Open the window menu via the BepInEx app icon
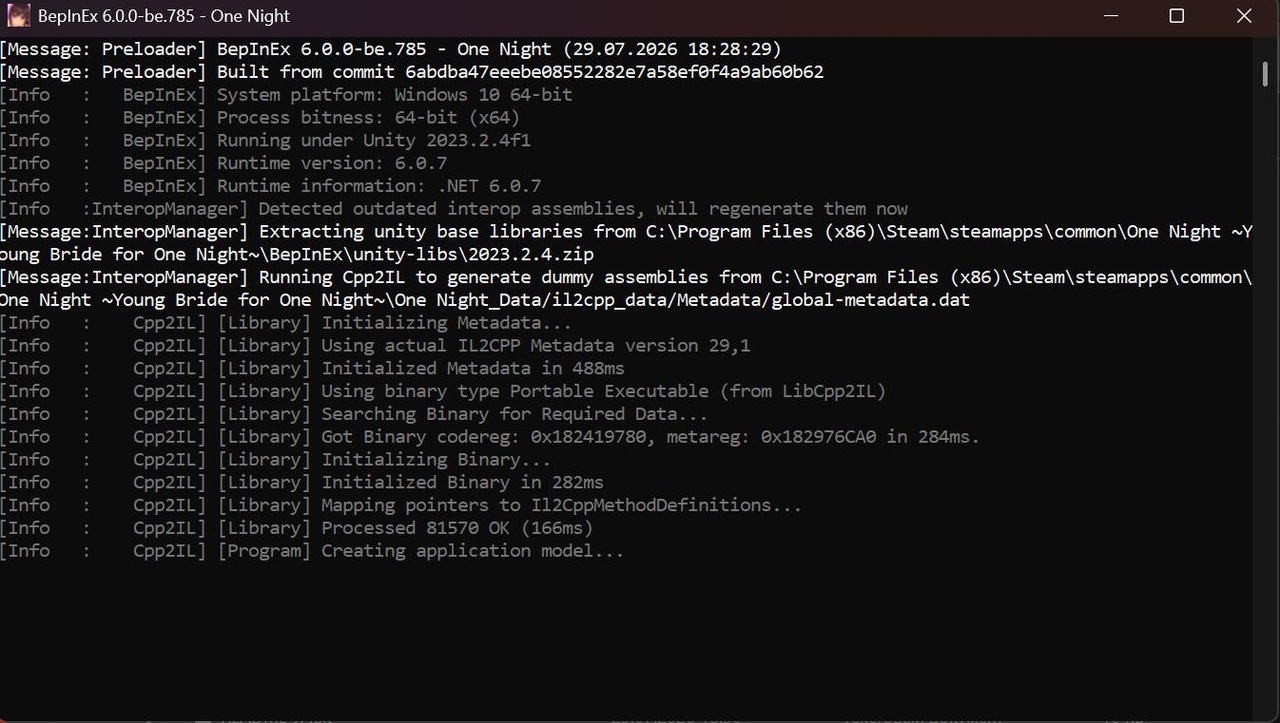This screenshot has width=1280, height=723. [x=19, y=16]
